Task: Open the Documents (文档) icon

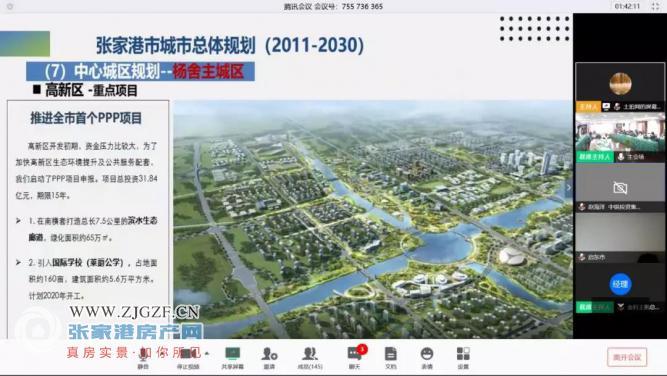Action: click(391, 354)
